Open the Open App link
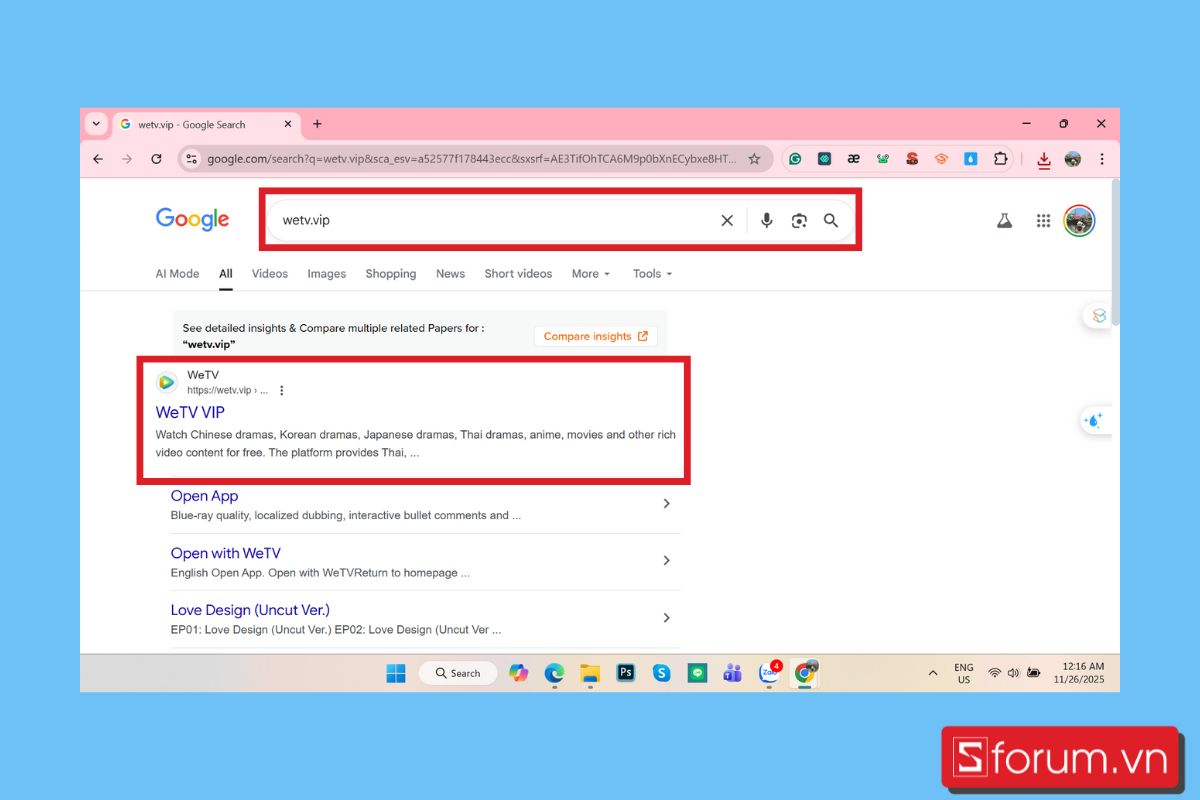This screenshot has width=1200, height=800. pos(204,496)
